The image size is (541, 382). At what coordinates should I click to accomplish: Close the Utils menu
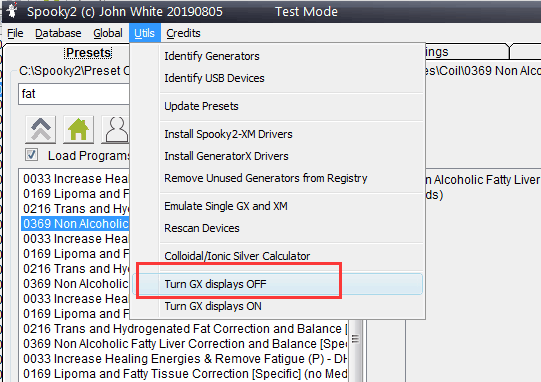pyautogui.click(x=145, y=33)
